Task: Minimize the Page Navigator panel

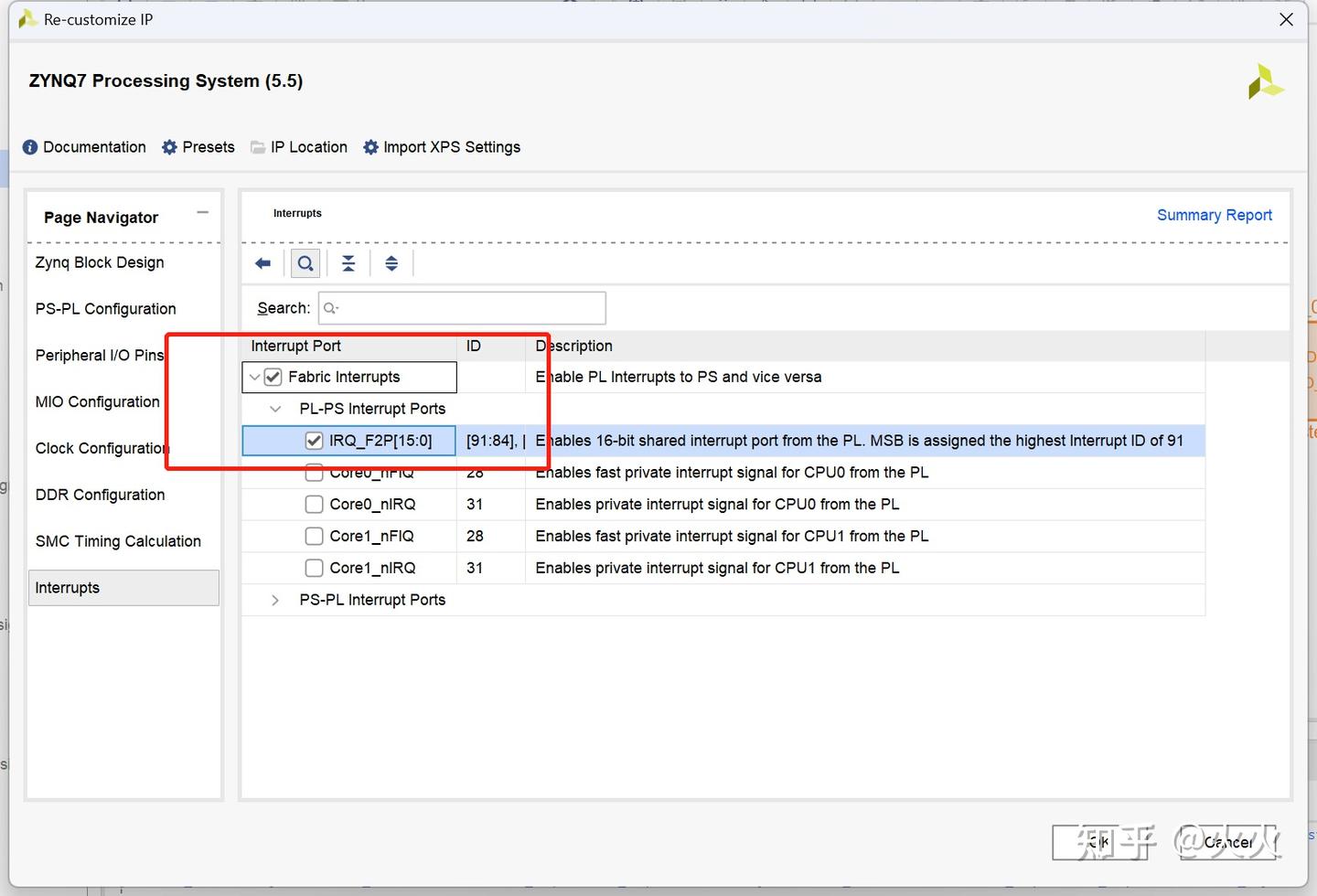Action: coord(202,212)
